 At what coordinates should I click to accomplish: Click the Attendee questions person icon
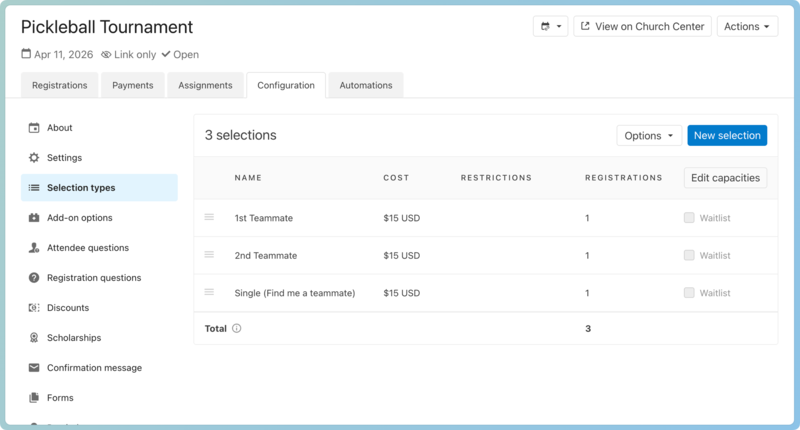[x=34, y=248]
